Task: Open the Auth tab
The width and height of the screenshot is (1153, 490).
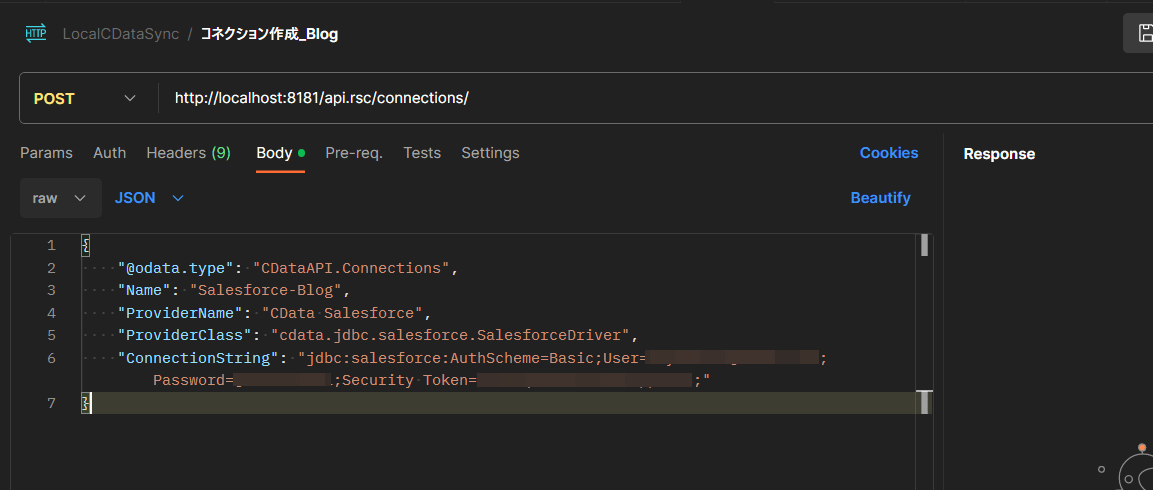Action: pyautogui.click(x=109, y=153)
